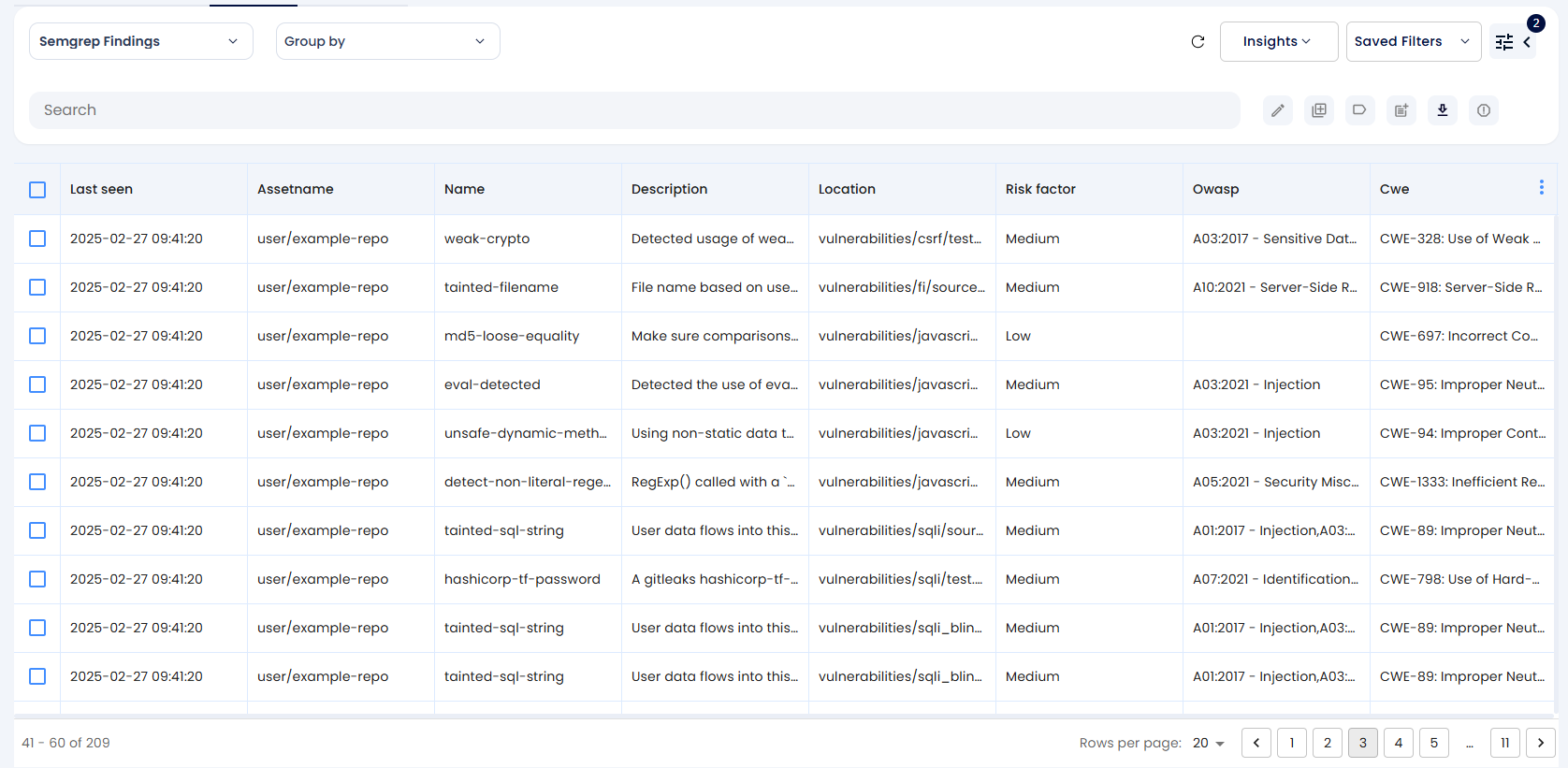Change rows per page from 20
Screen dimensions: 1568x768
pyautogui.click(x=1209, y=743)
